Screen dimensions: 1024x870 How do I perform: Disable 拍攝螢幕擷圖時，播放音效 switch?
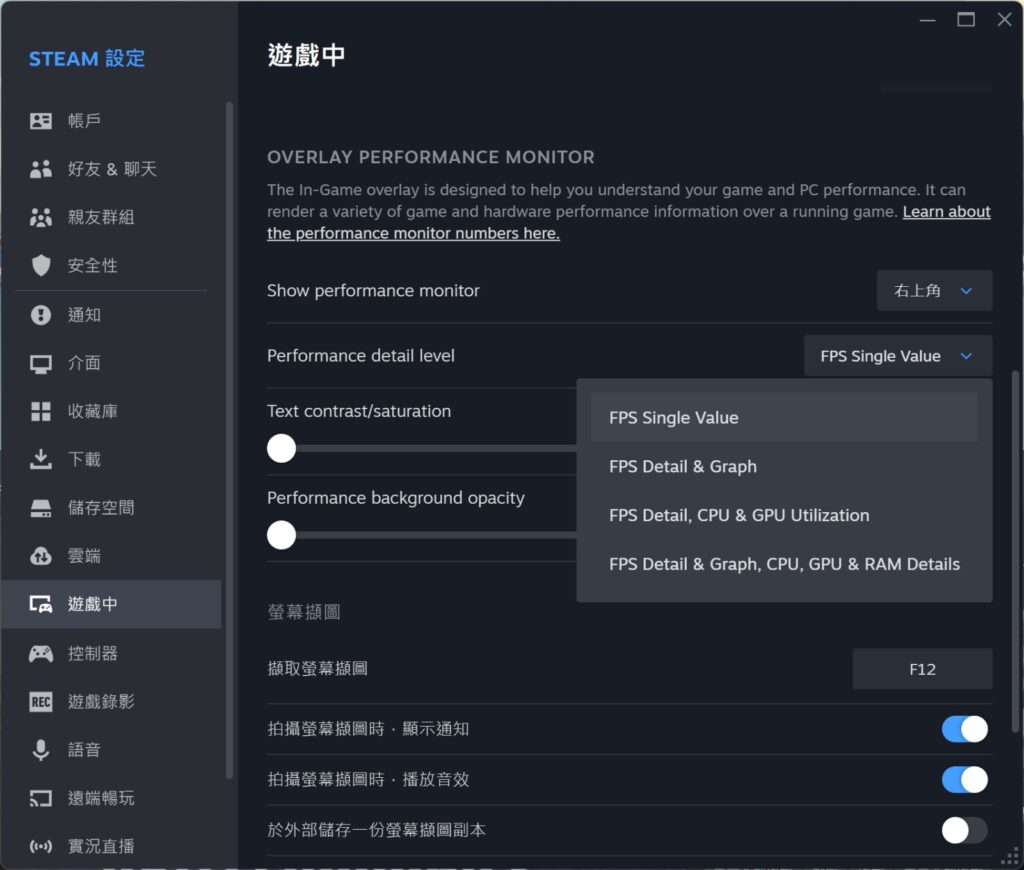(x=964, y=780)
